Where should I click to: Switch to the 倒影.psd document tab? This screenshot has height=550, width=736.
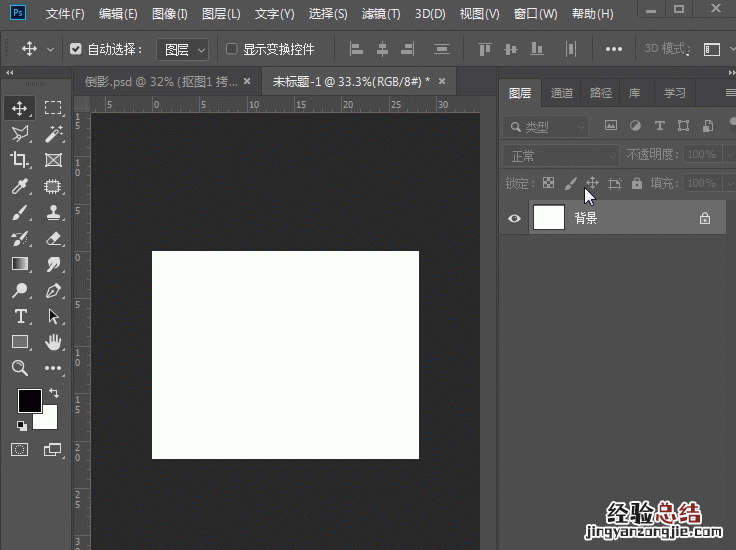click(162, 81)
